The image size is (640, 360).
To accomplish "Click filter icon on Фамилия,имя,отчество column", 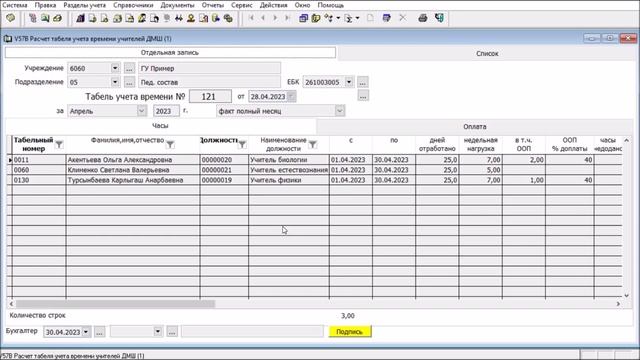I will pos(170,144).
